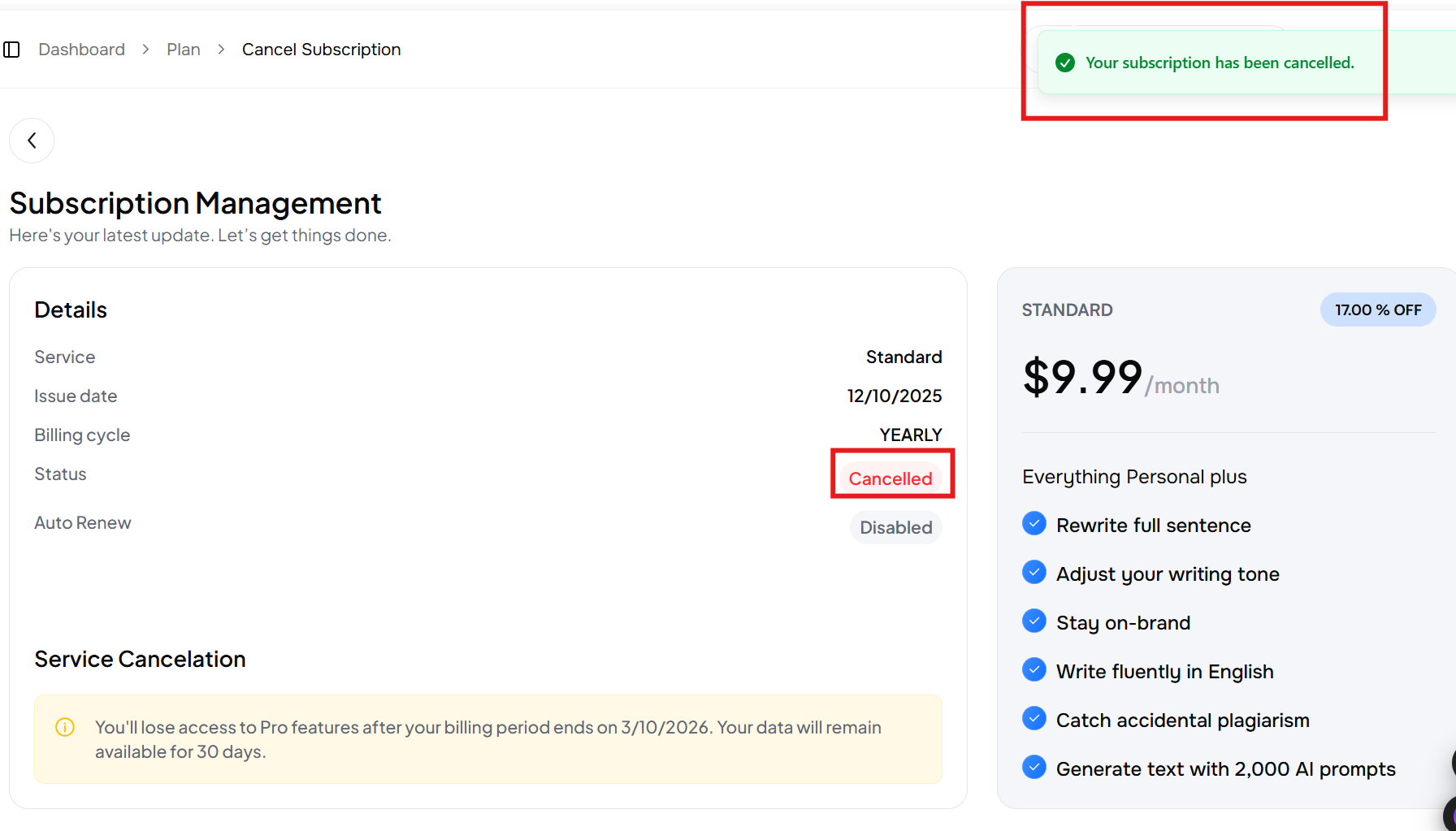The width and height of the screenshot is (1456, 831).
Task: Click checkmark beside Stay on-brand
Action: point(1033,621)
